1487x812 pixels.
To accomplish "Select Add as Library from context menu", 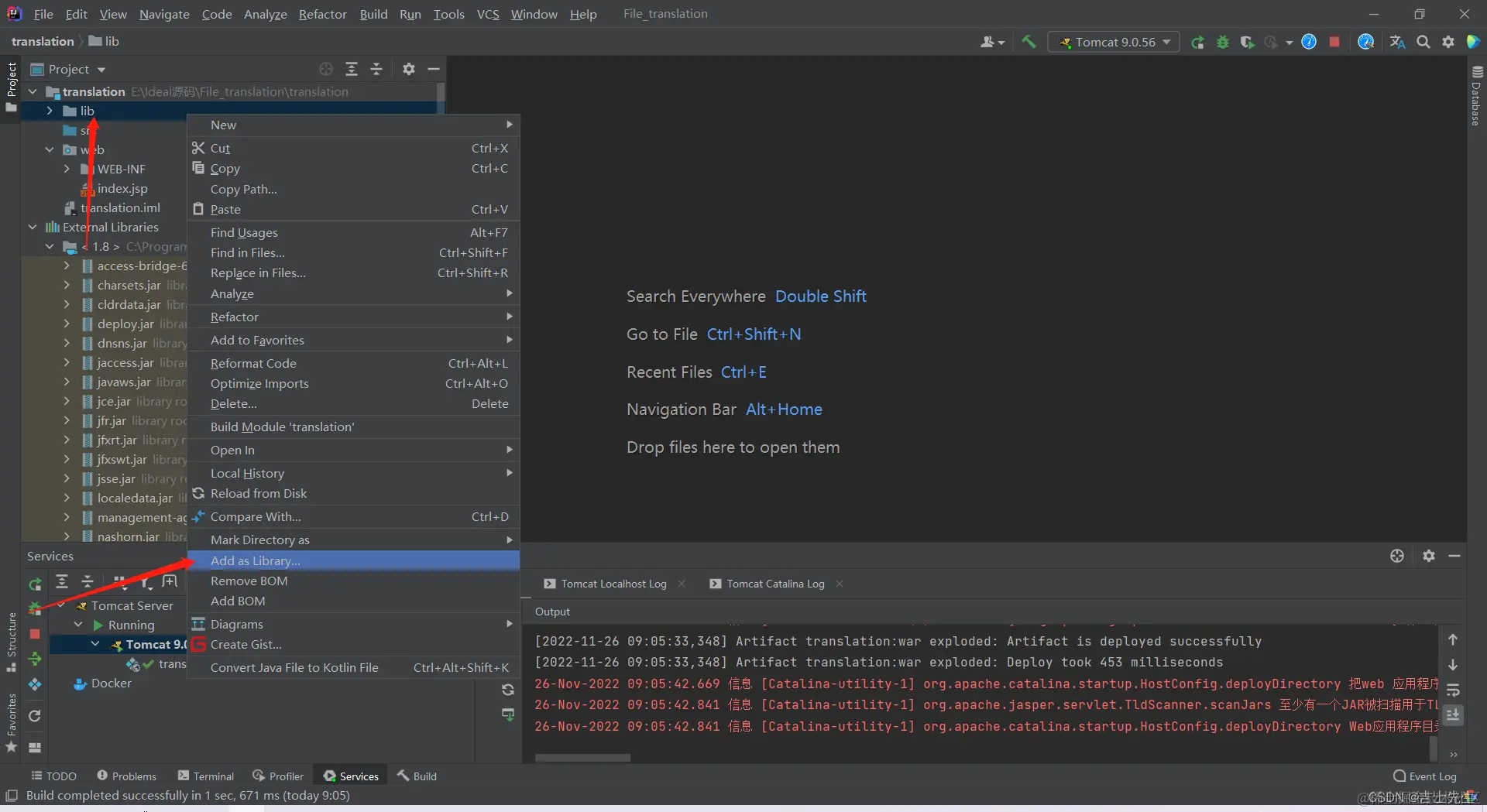I will 256,560.
